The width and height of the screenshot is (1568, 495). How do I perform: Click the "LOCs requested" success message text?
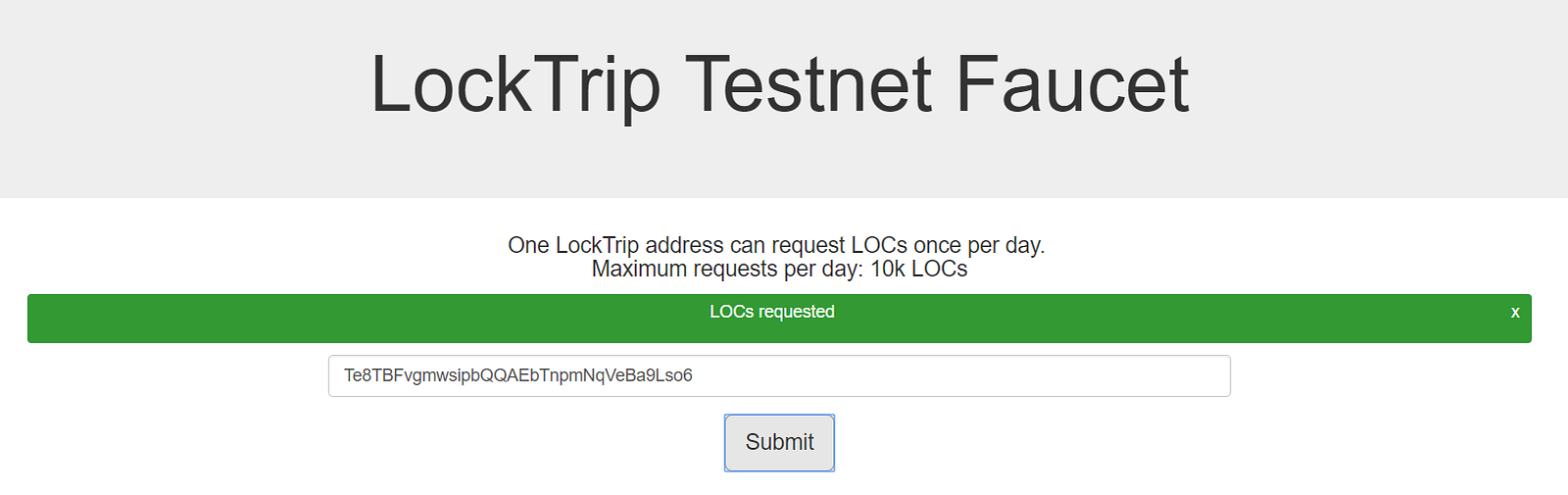click(x=771, y=312)
